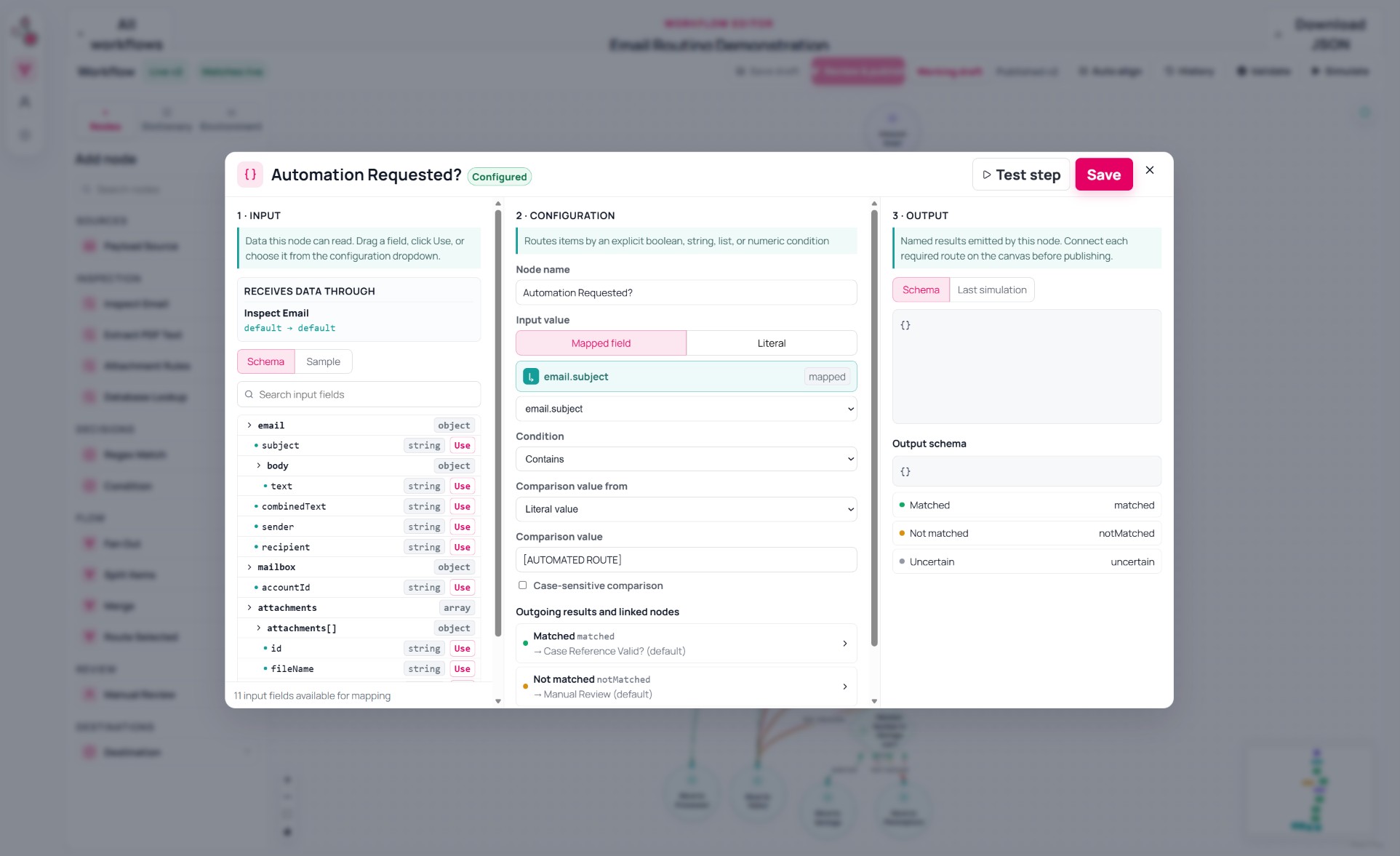Expand the email object tree node

click(249, 425)
